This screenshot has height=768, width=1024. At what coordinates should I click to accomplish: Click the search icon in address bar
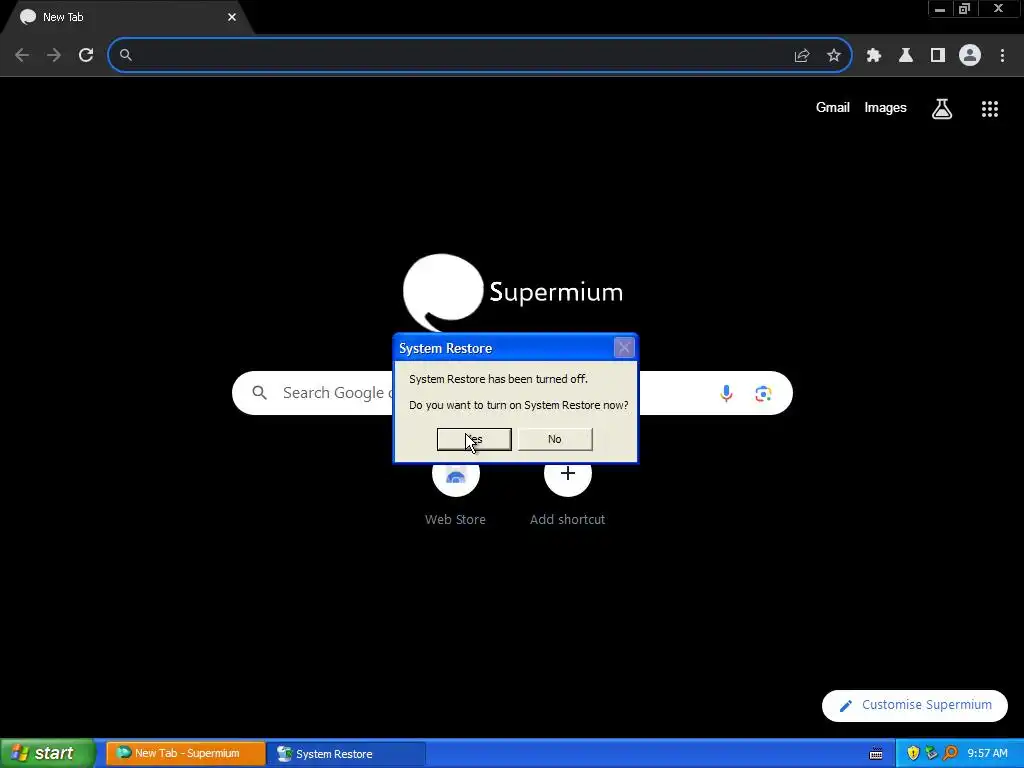[126, 56]
